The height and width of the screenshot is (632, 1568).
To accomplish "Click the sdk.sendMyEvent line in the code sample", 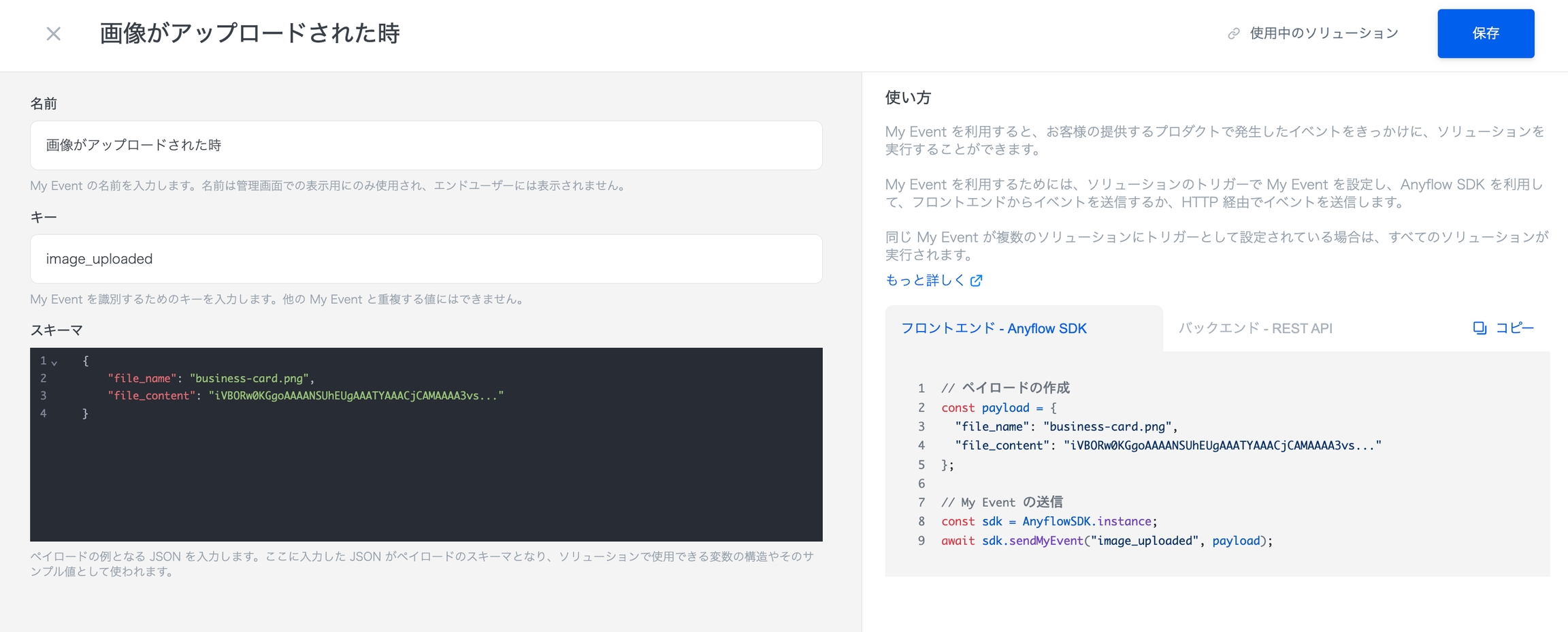I will click(x=1106, y=541).
